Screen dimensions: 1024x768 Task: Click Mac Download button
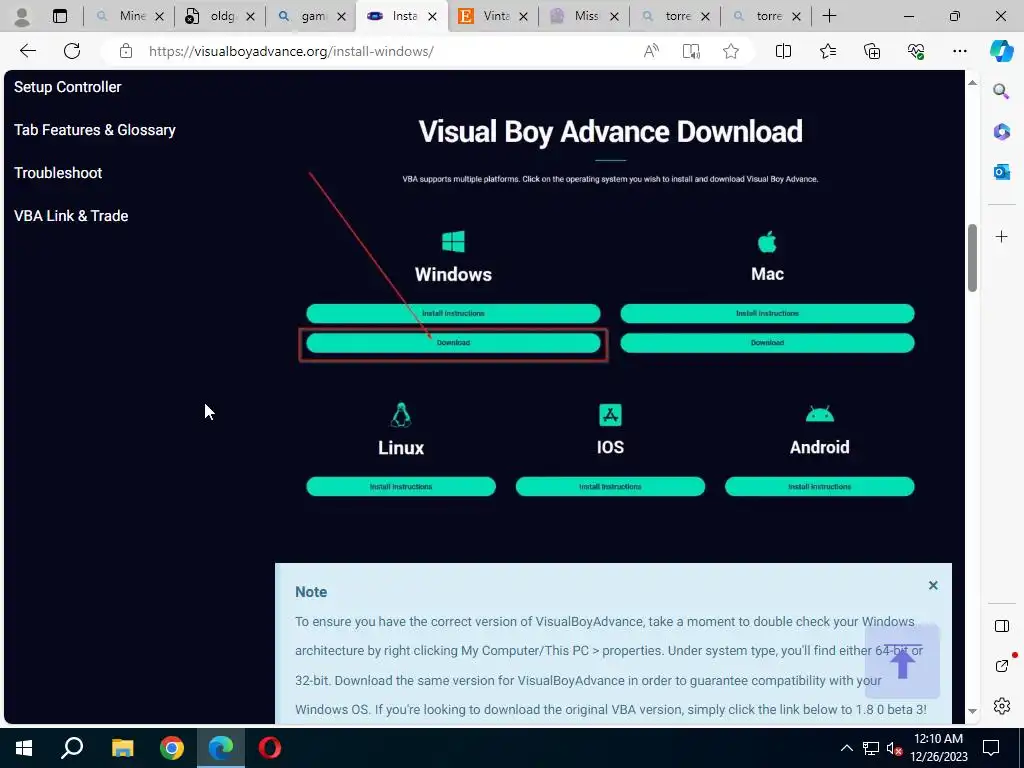tap(767, 343)
